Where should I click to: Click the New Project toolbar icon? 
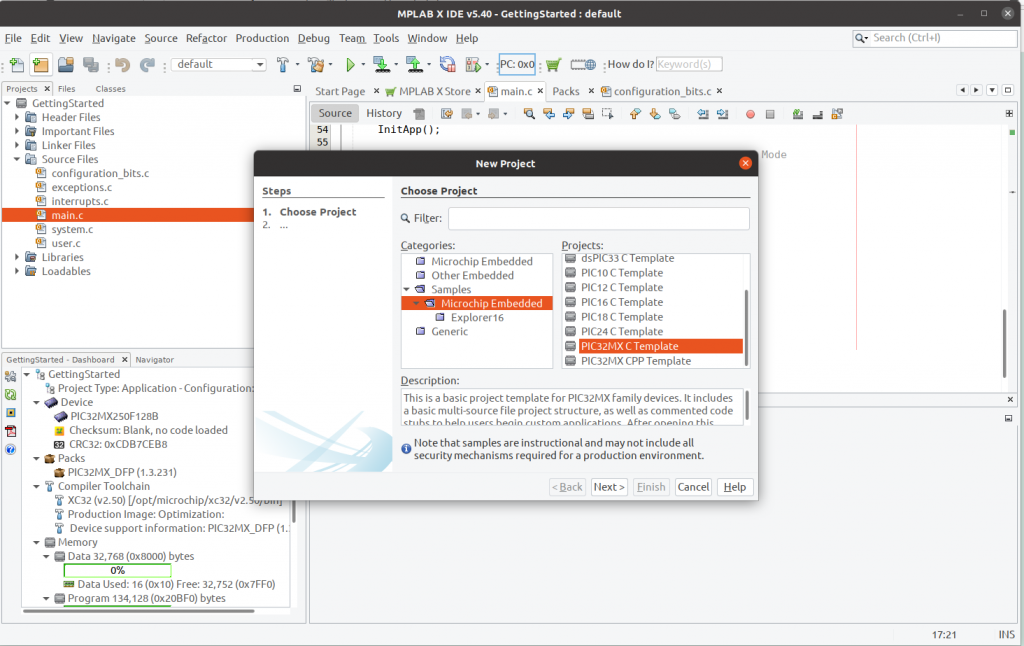click(x=40, y=65)
